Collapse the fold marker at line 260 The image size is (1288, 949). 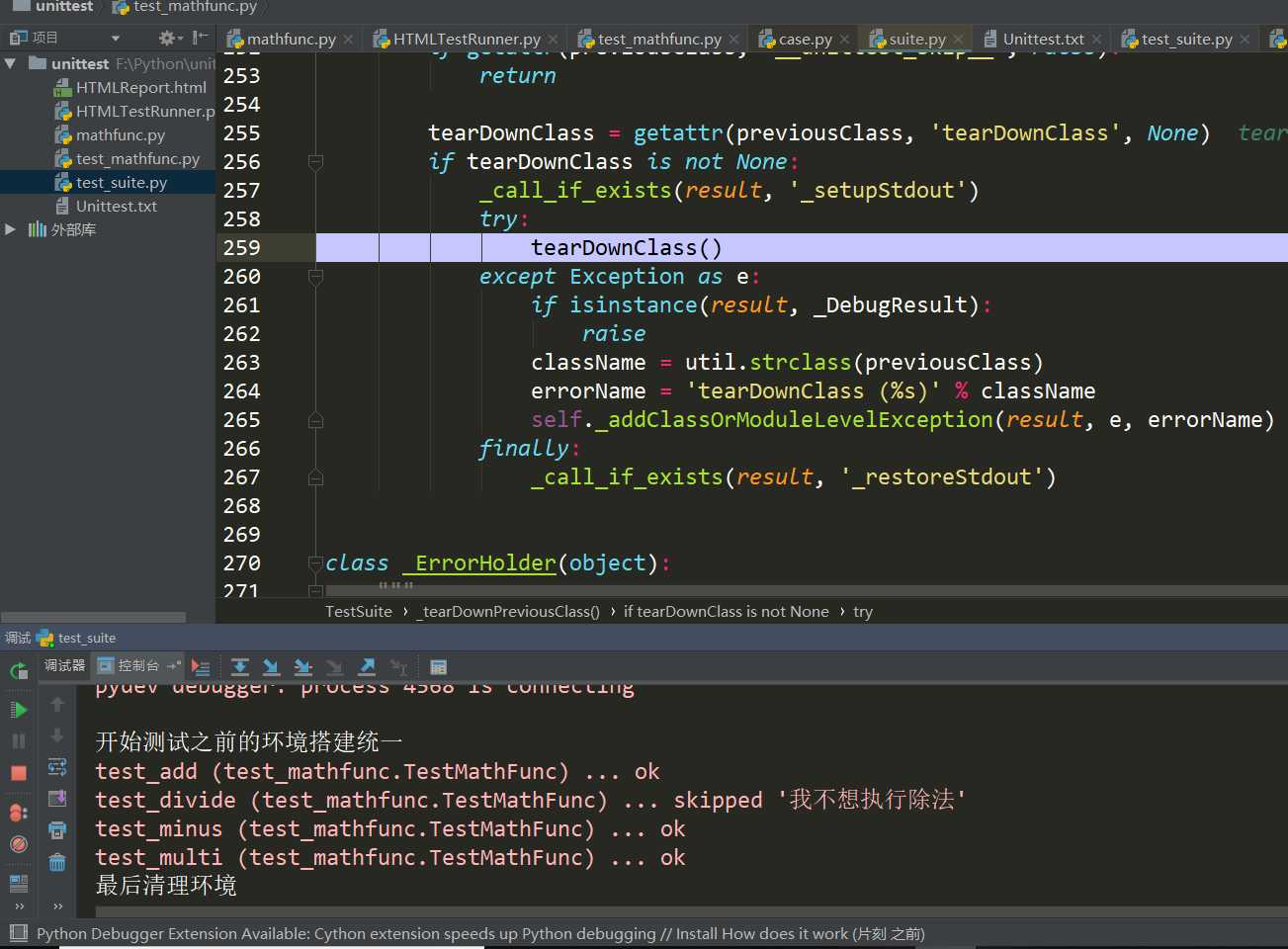coord(315,277)
